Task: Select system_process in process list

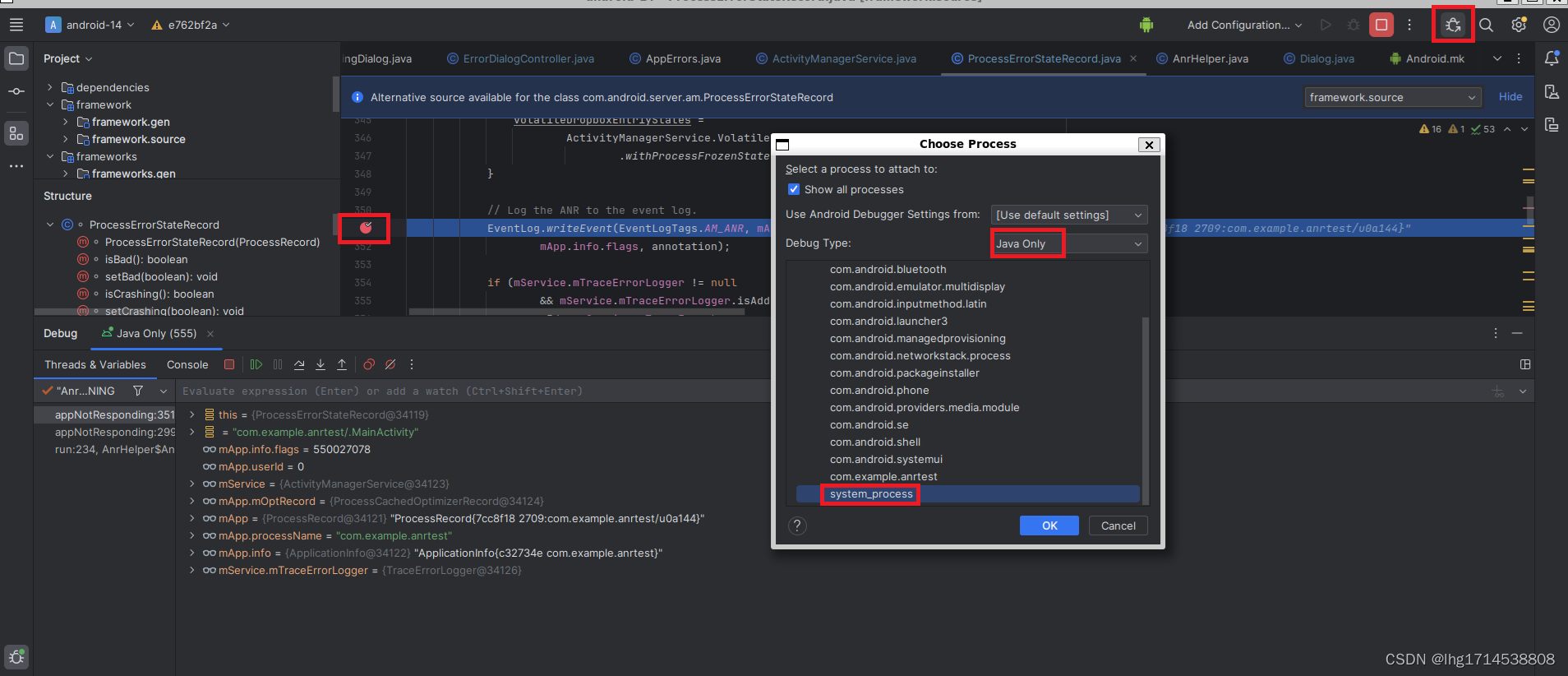Action: click(968, 493)
